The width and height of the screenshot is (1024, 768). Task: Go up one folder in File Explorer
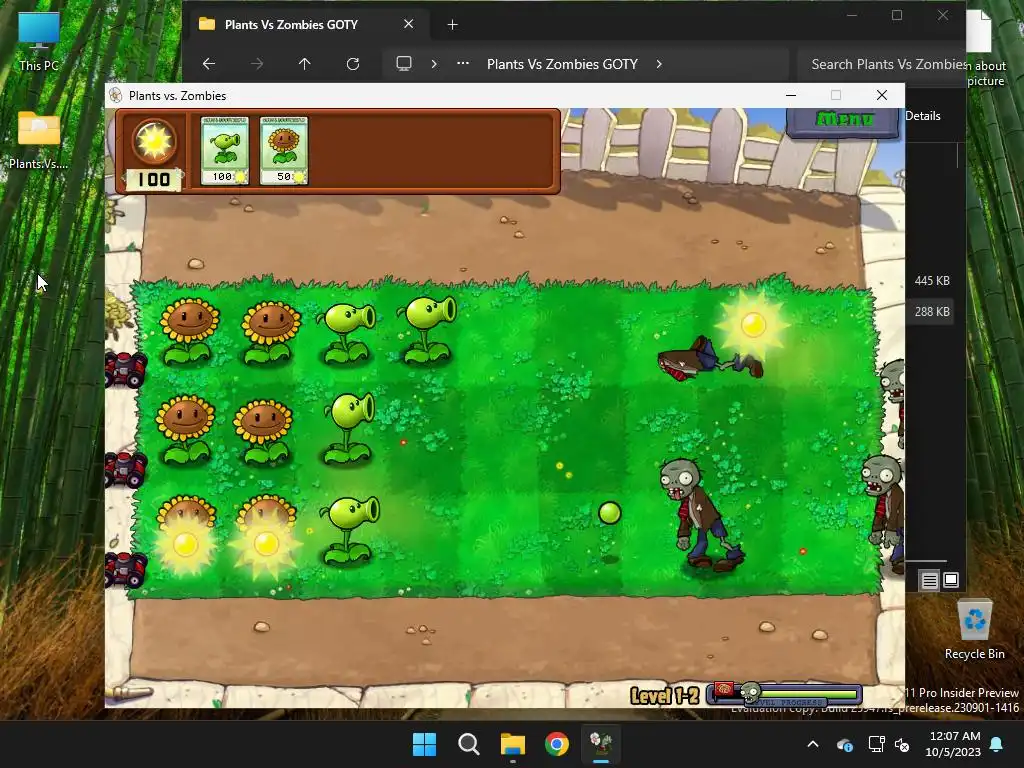tap(304, 64)
